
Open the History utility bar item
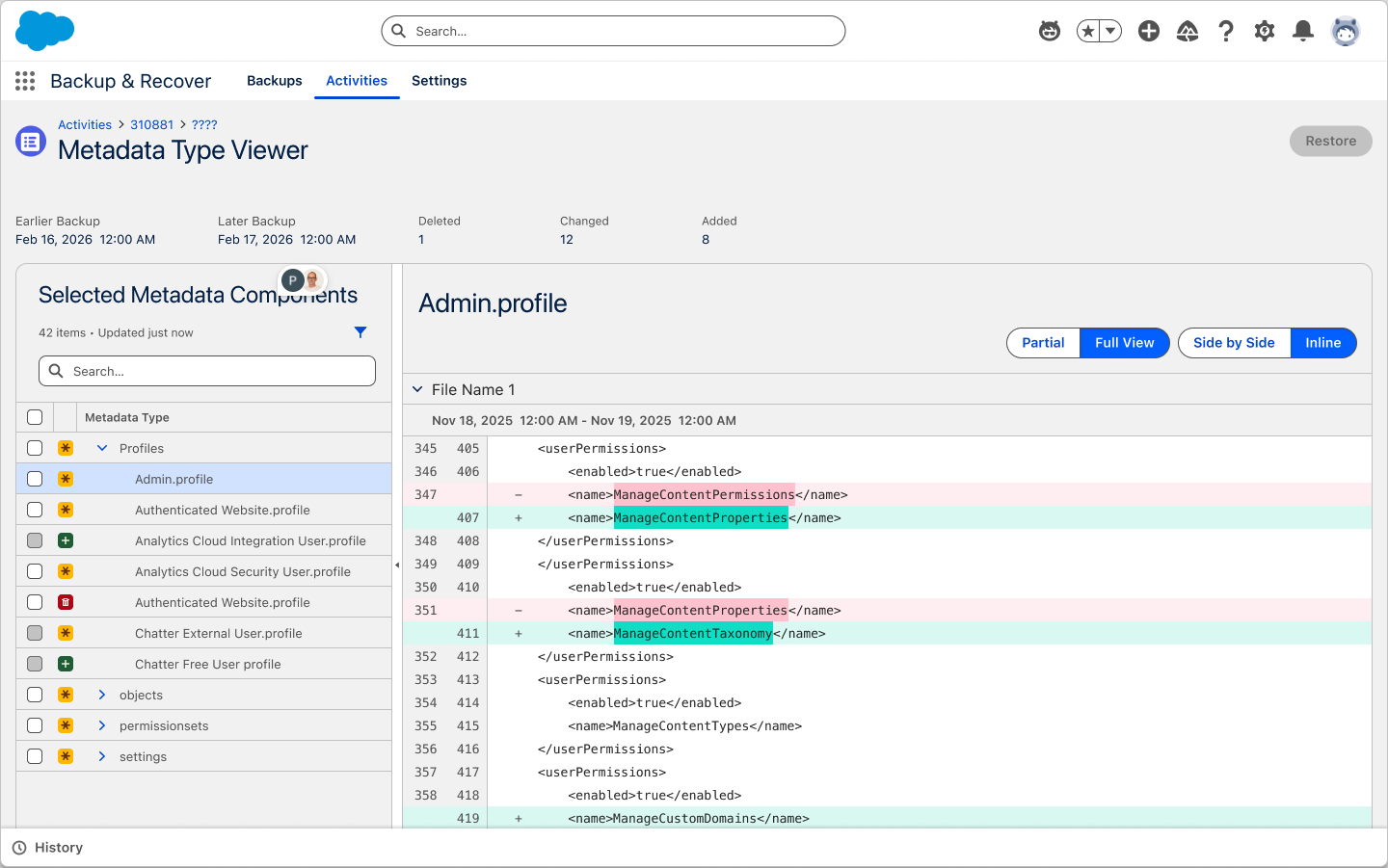click(x=47, y=848)
